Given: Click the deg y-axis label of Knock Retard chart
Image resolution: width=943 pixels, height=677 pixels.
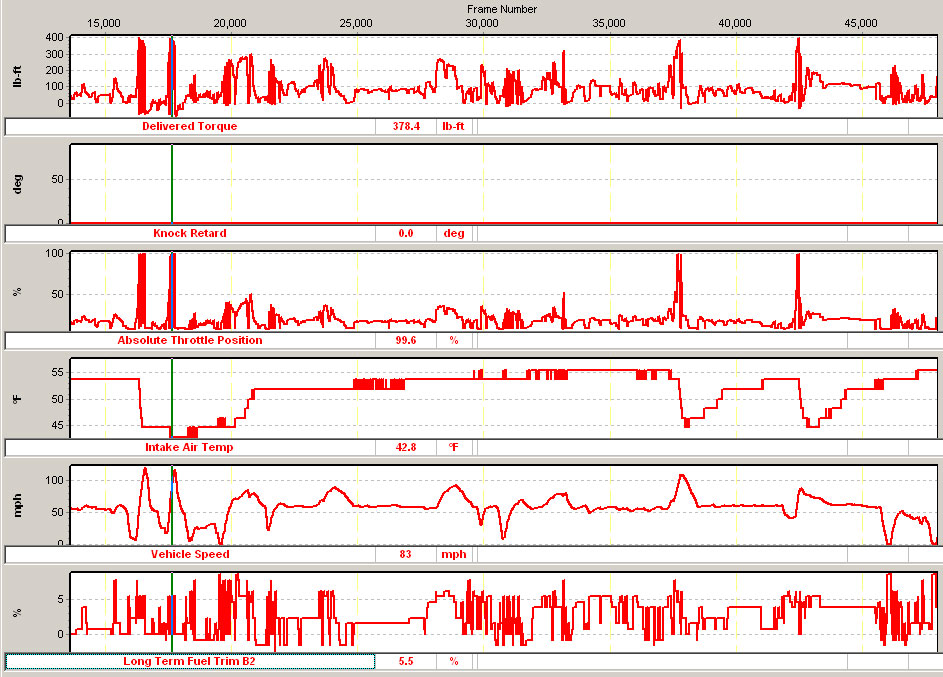Looking at the screenshot, I should pyautogui.click(x=17, y=184).
